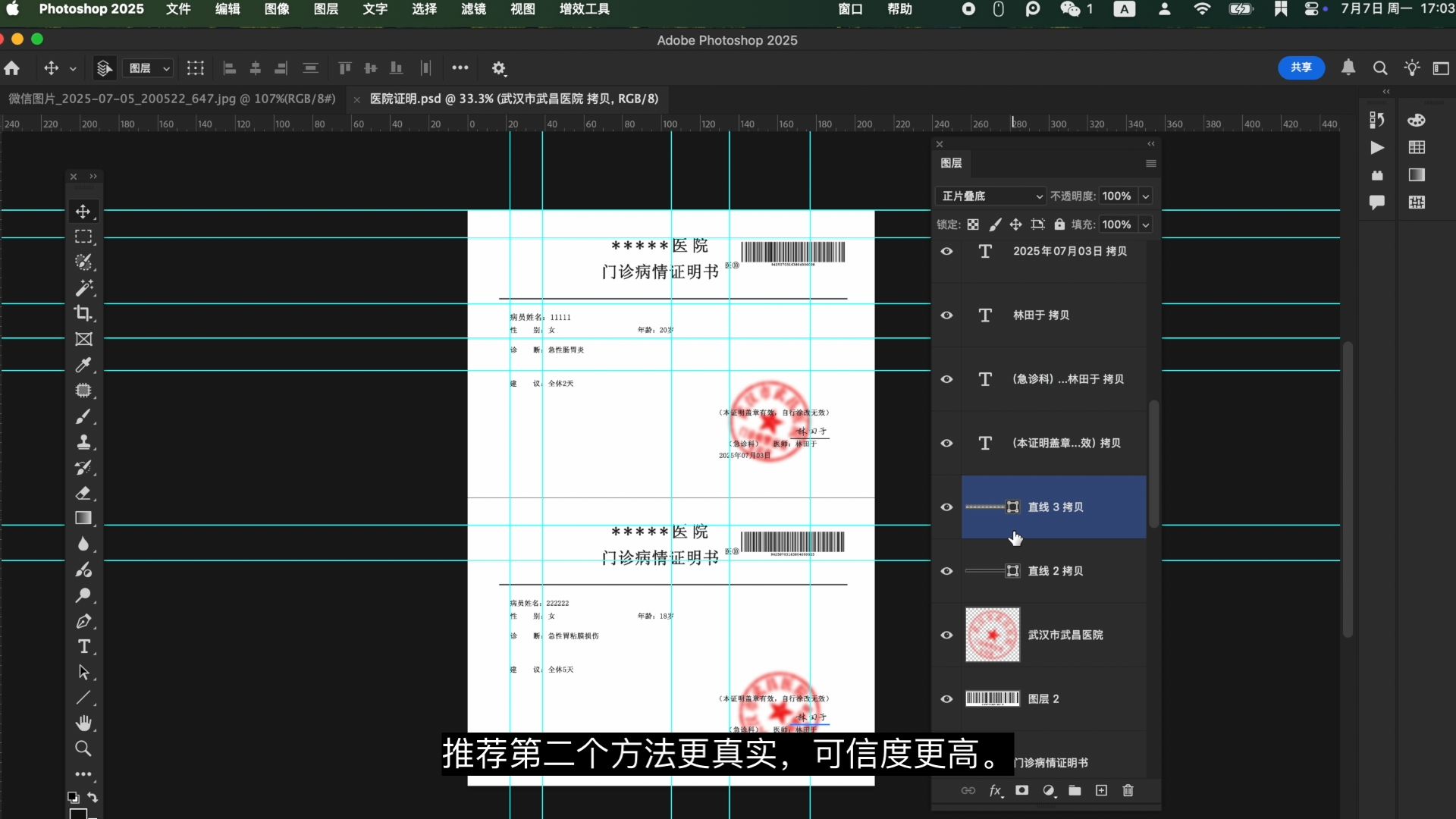
Task: Select the Blur tool
Action: click(83, 544)
